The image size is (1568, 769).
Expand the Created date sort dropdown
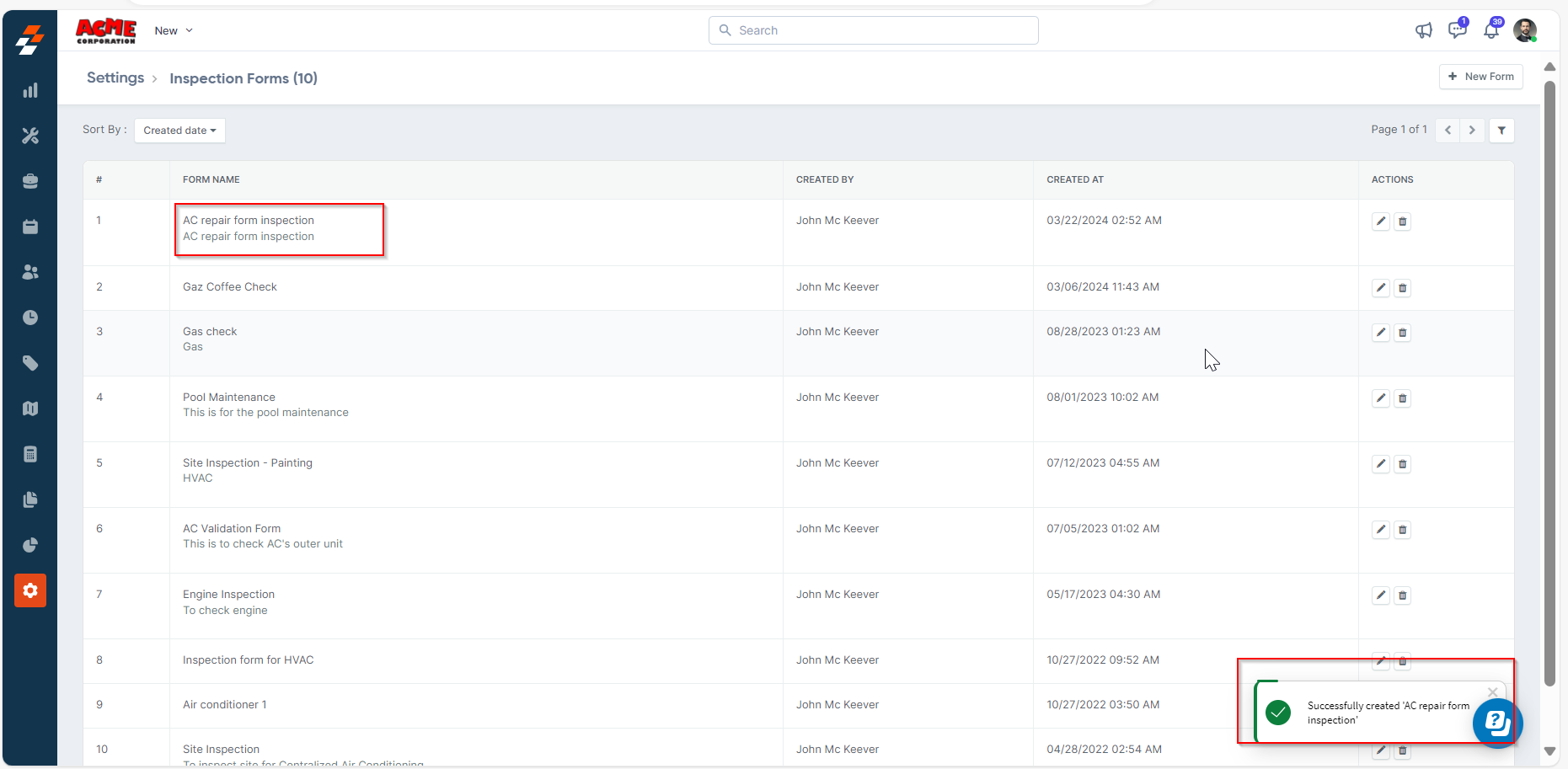pyautogui.click(x=179, y=131)
